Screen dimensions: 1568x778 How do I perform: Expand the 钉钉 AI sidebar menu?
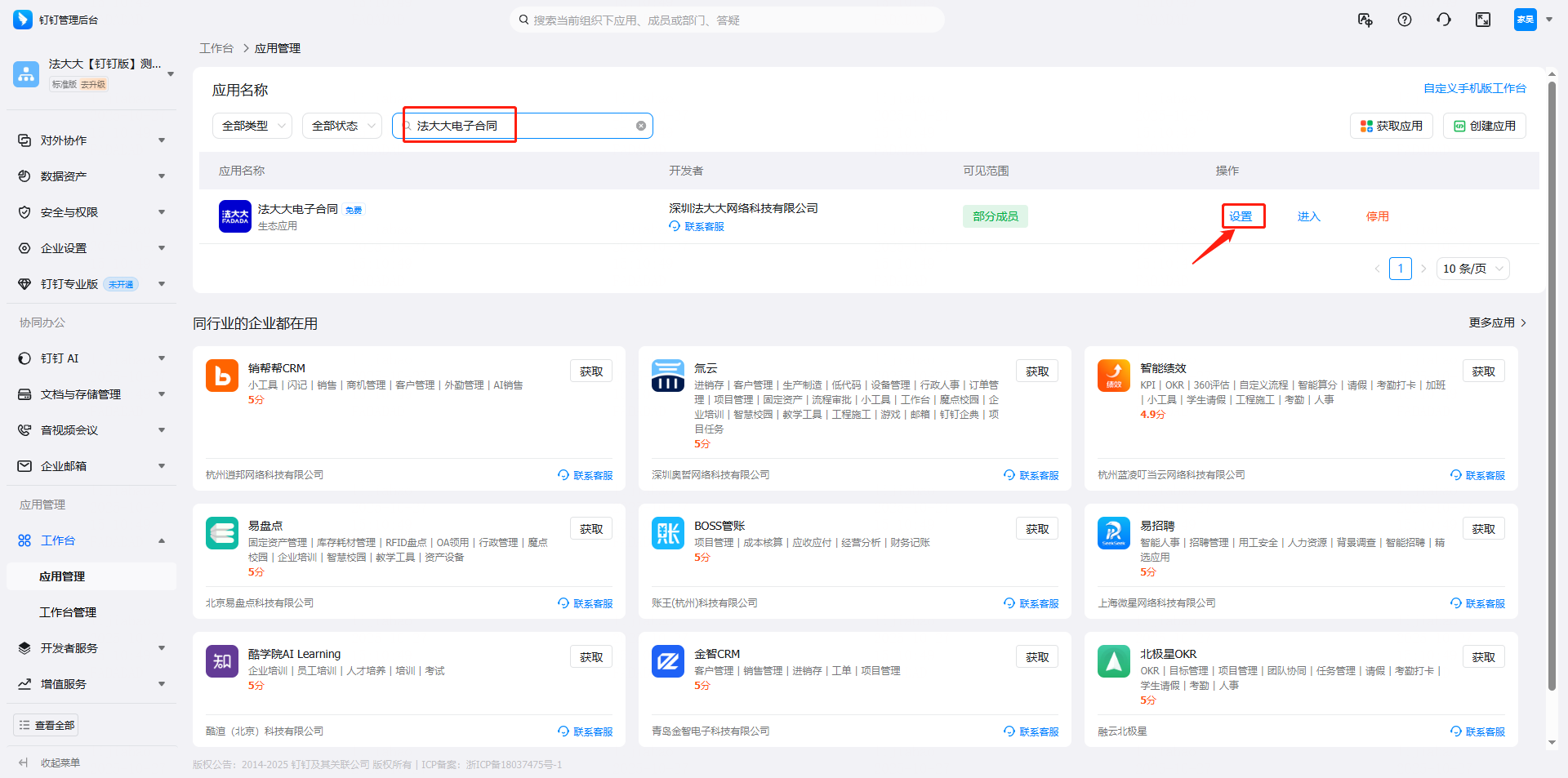(x=91, y=358)
